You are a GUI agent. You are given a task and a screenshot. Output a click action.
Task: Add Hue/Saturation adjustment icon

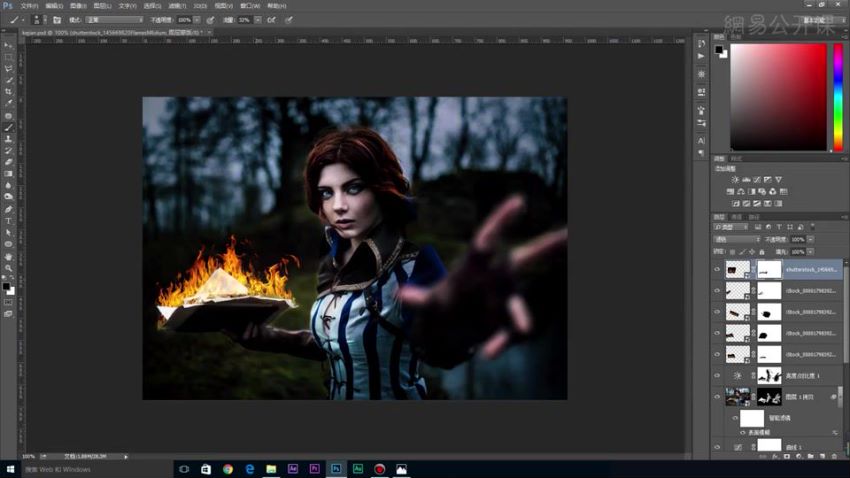730,192
